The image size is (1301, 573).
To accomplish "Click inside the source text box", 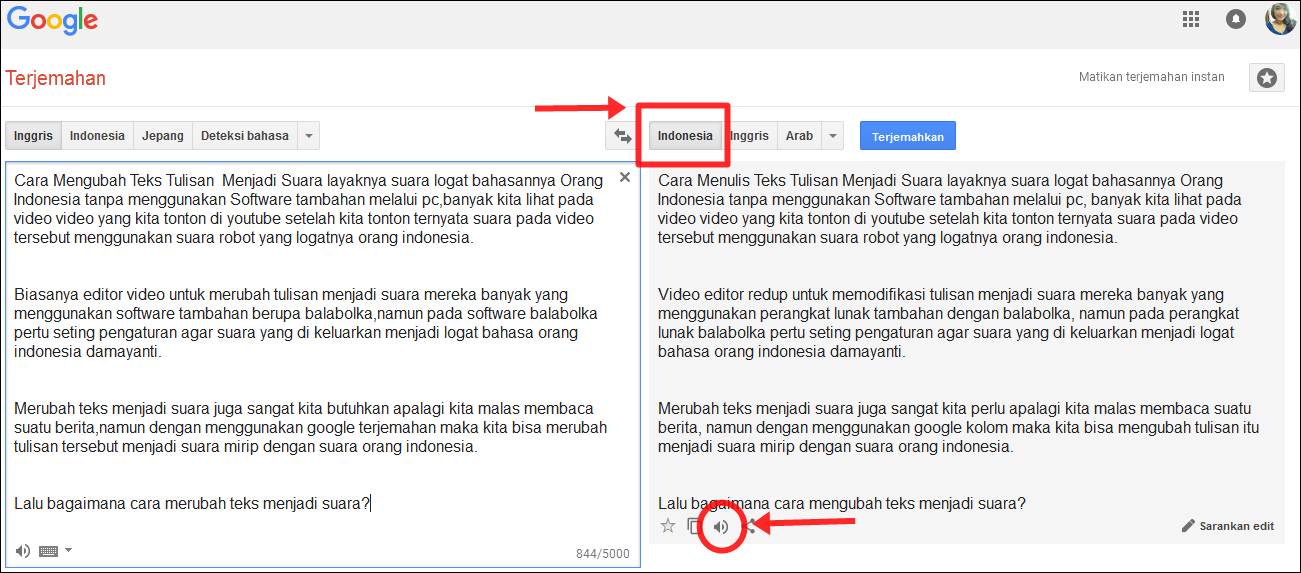I will [322, 365].
